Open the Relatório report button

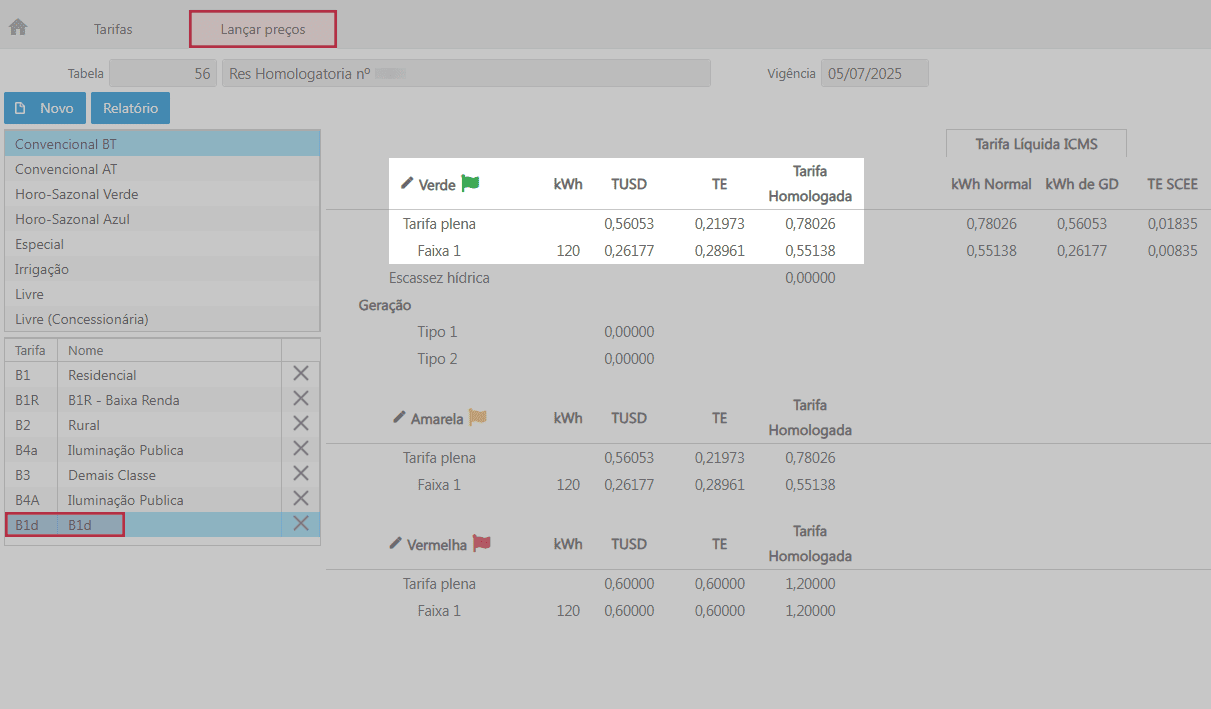(130, 108)
